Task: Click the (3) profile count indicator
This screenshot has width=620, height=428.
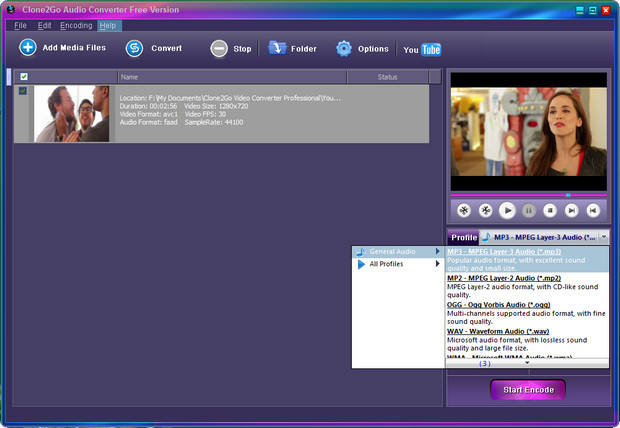Action: (485, 363)
